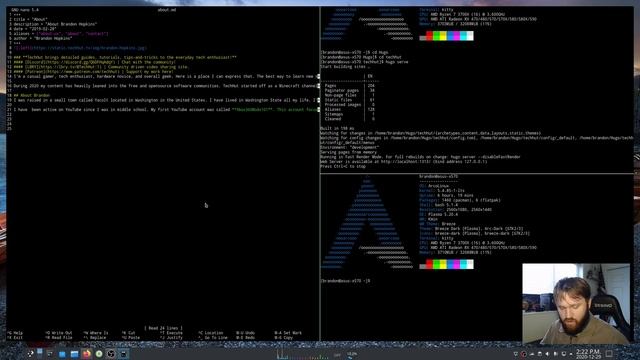The width and height of the screenshot is (640, 360).
Task: Click the "Press Ctrl+C to stop" terminal line
Action: click(343, 167)
